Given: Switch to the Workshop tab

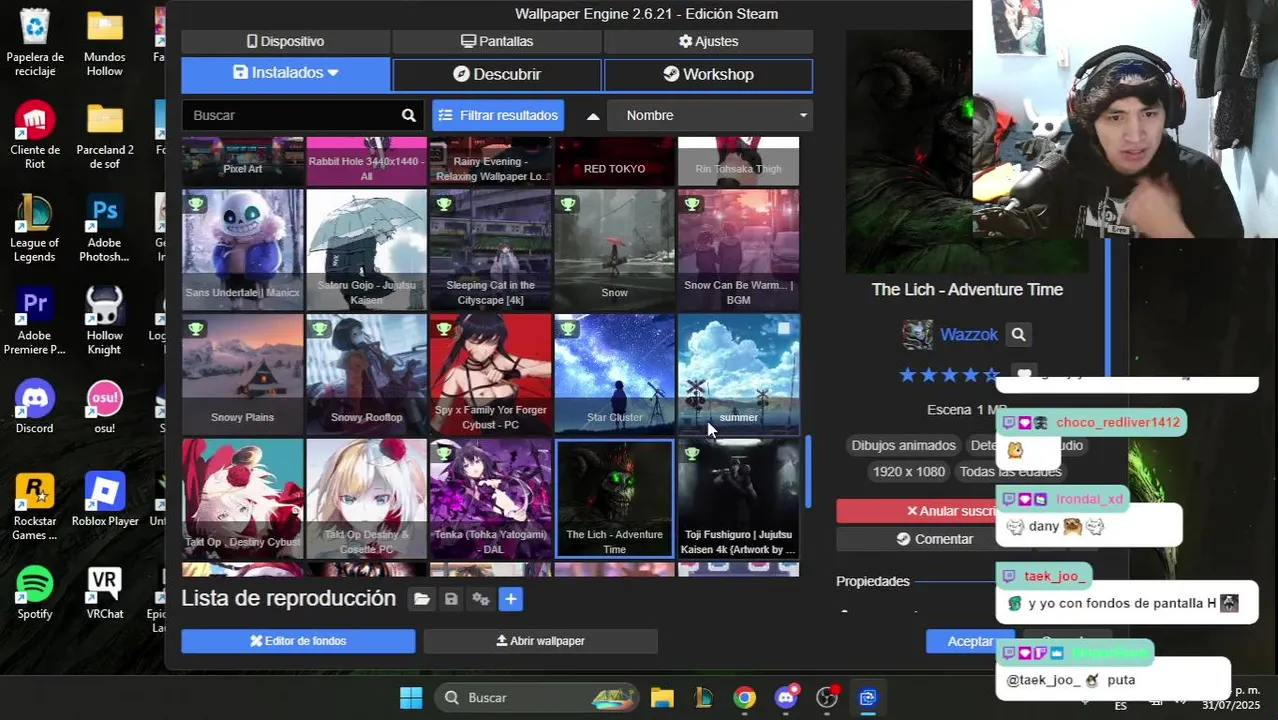Looking at the screenshot, I should pyautogui.click(x=708, y=74).
